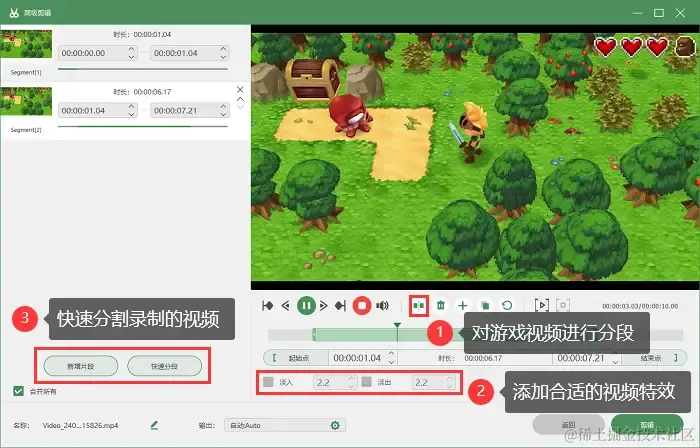
Task: Click Segment[2] progress bar
Action: (143, 127)
